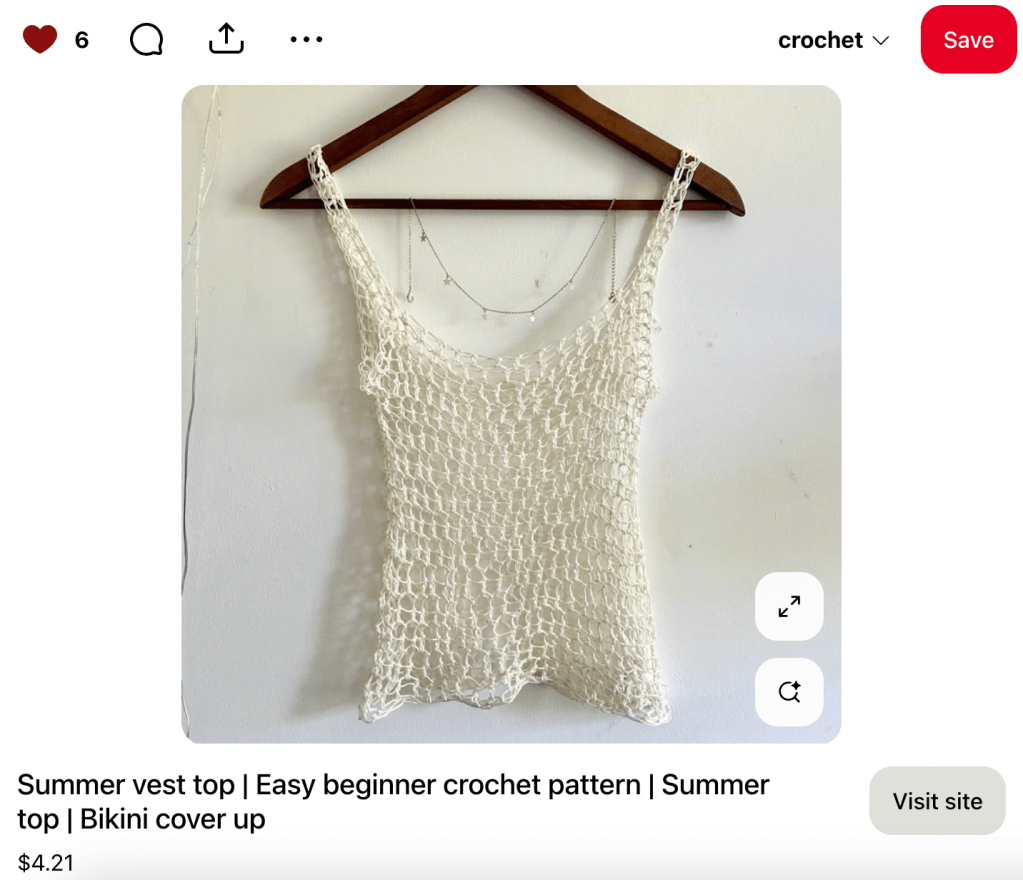Unlike the pin with the red heart icon
1023x880 pixels.
coord(40,39)
